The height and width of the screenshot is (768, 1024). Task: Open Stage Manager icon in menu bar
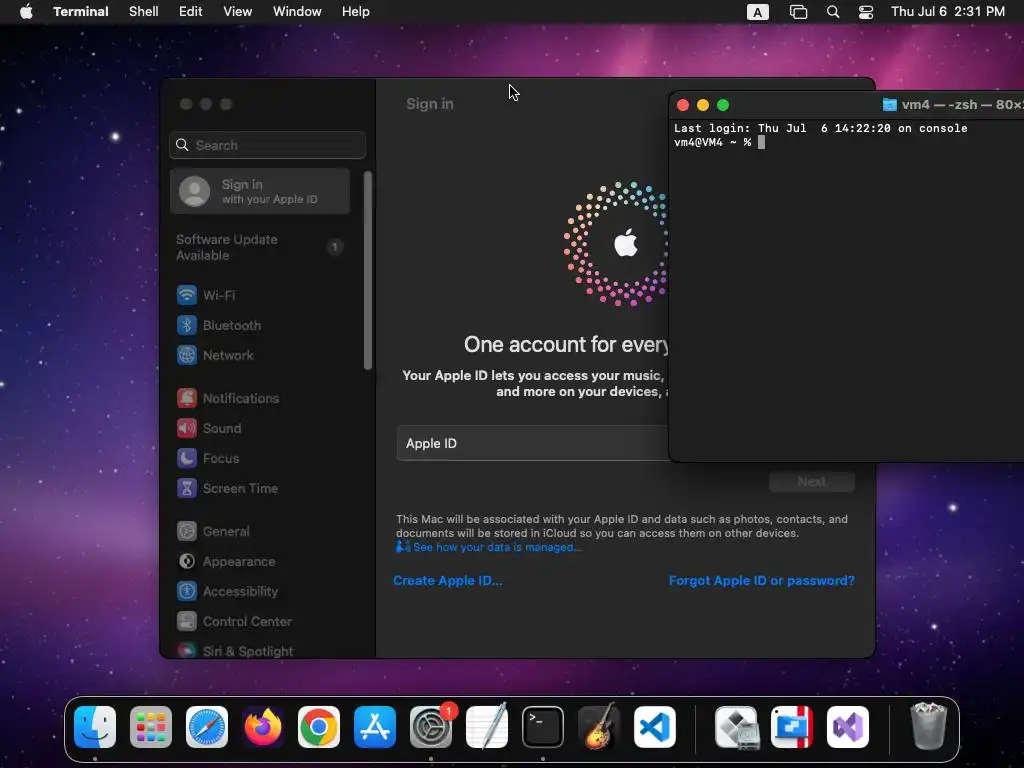[798, 12]
